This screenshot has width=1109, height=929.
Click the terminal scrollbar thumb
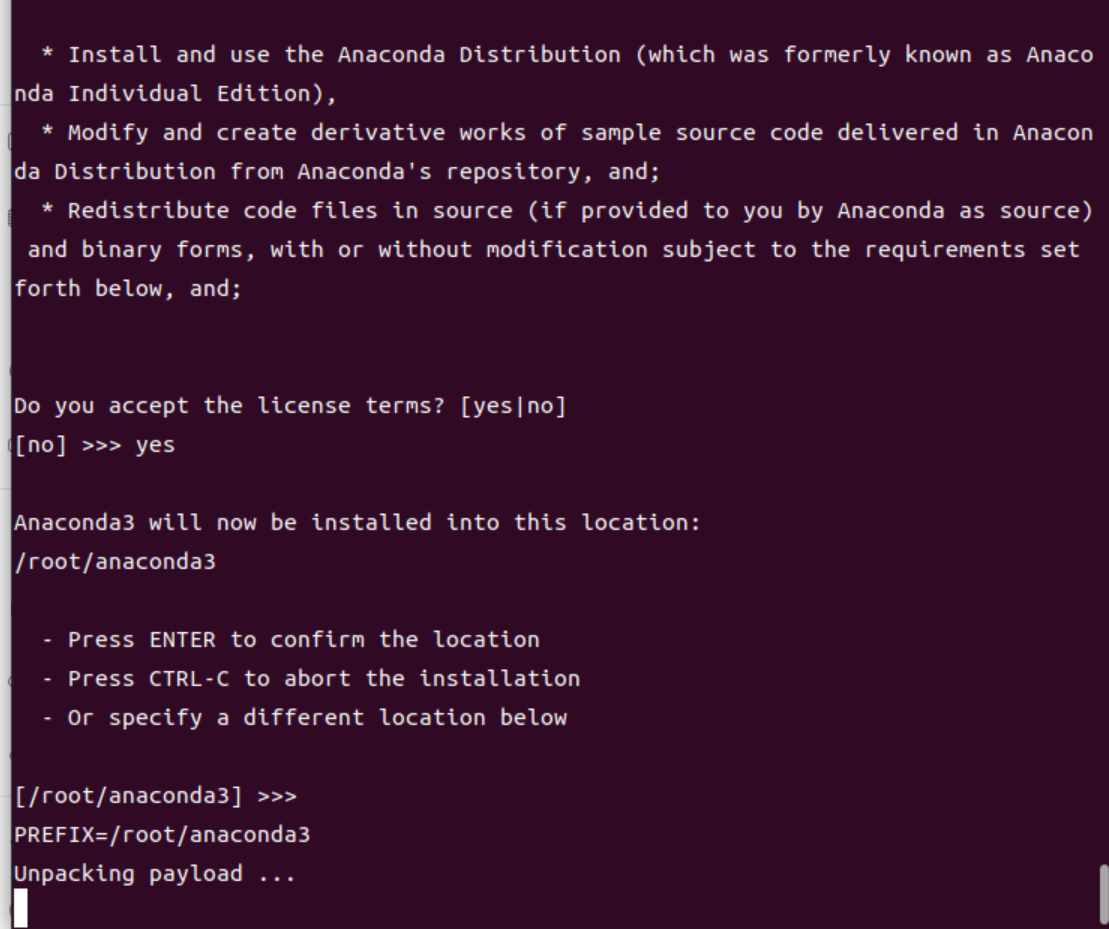pyautogui.click(x=1104, y=896)
